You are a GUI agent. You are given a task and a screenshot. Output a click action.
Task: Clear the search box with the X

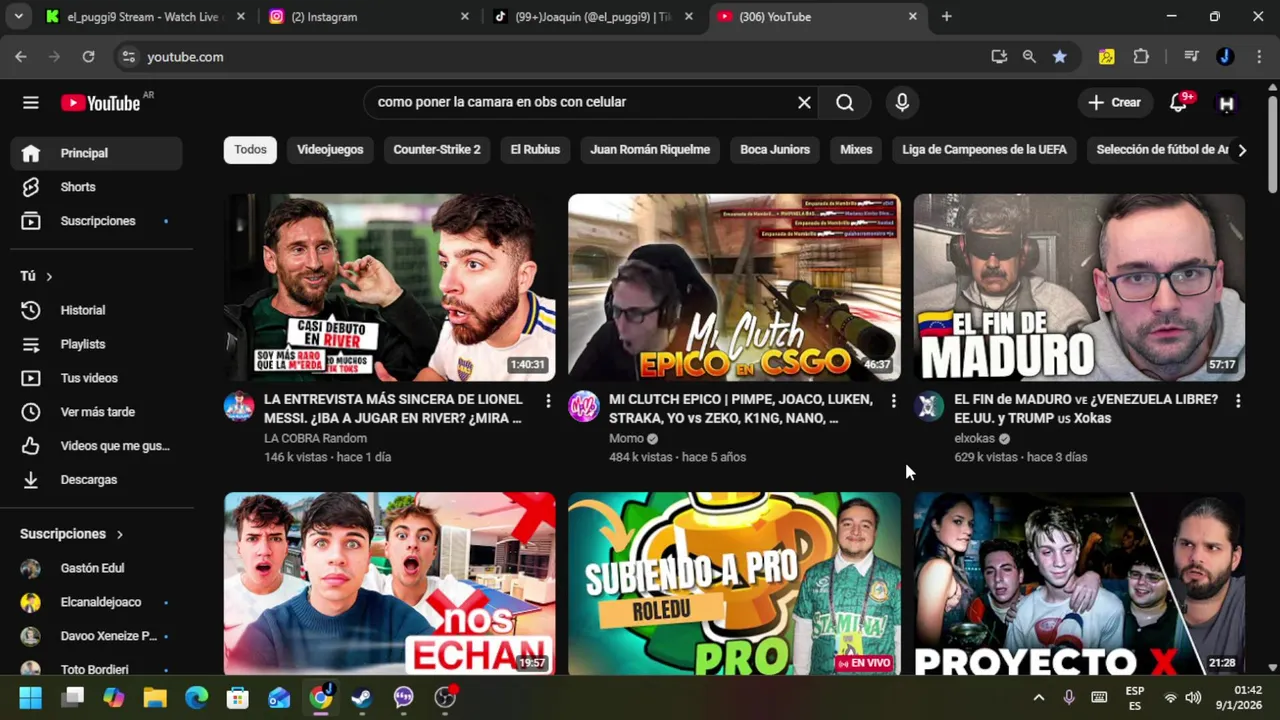point(804,102)
